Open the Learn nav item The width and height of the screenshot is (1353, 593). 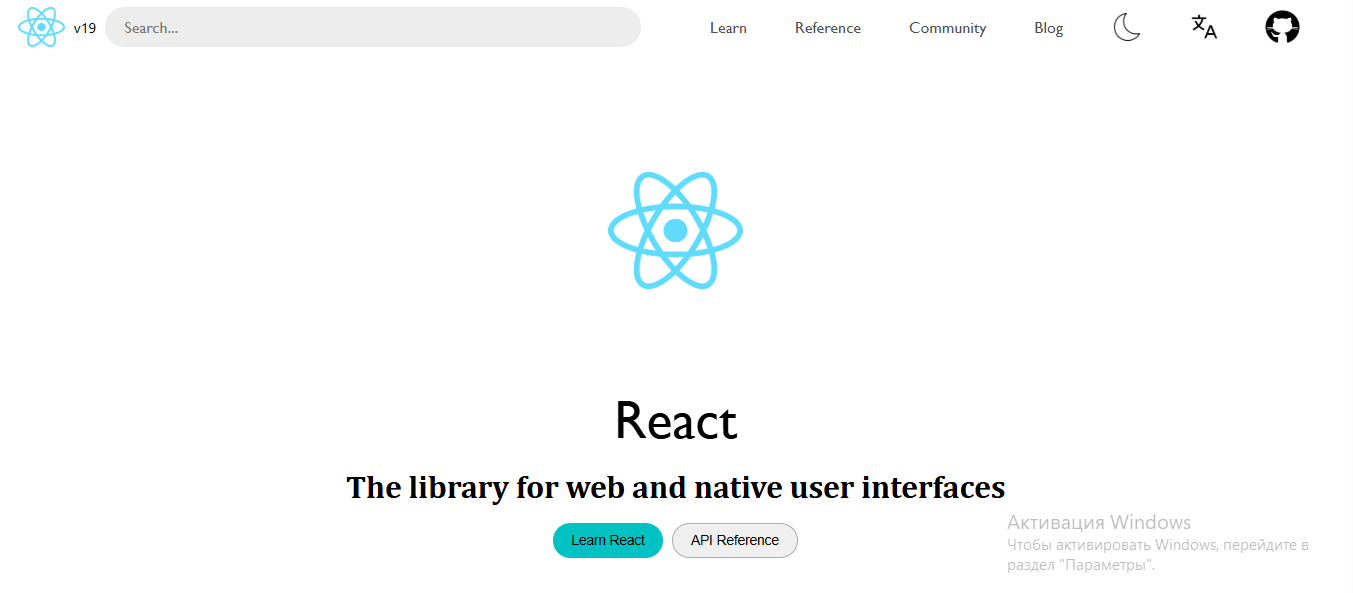click(x=728, y=28)
